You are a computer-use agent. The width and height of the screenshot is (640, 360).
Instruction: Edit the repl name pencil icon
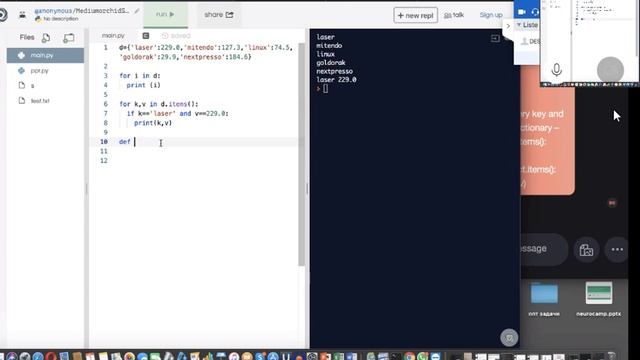[137, 11]
